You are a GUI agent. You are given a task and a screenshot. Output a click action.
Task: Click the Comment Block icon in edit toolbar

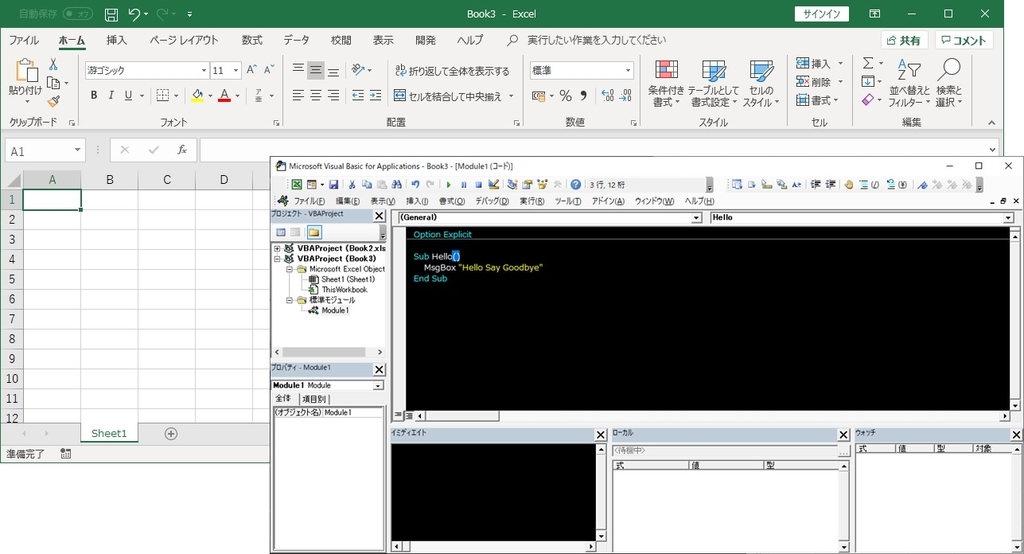(x=869, y=185)
